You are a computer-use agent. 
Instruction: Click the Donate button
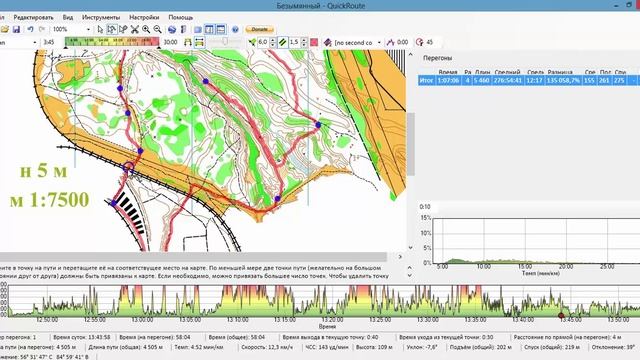click(259, 29)
